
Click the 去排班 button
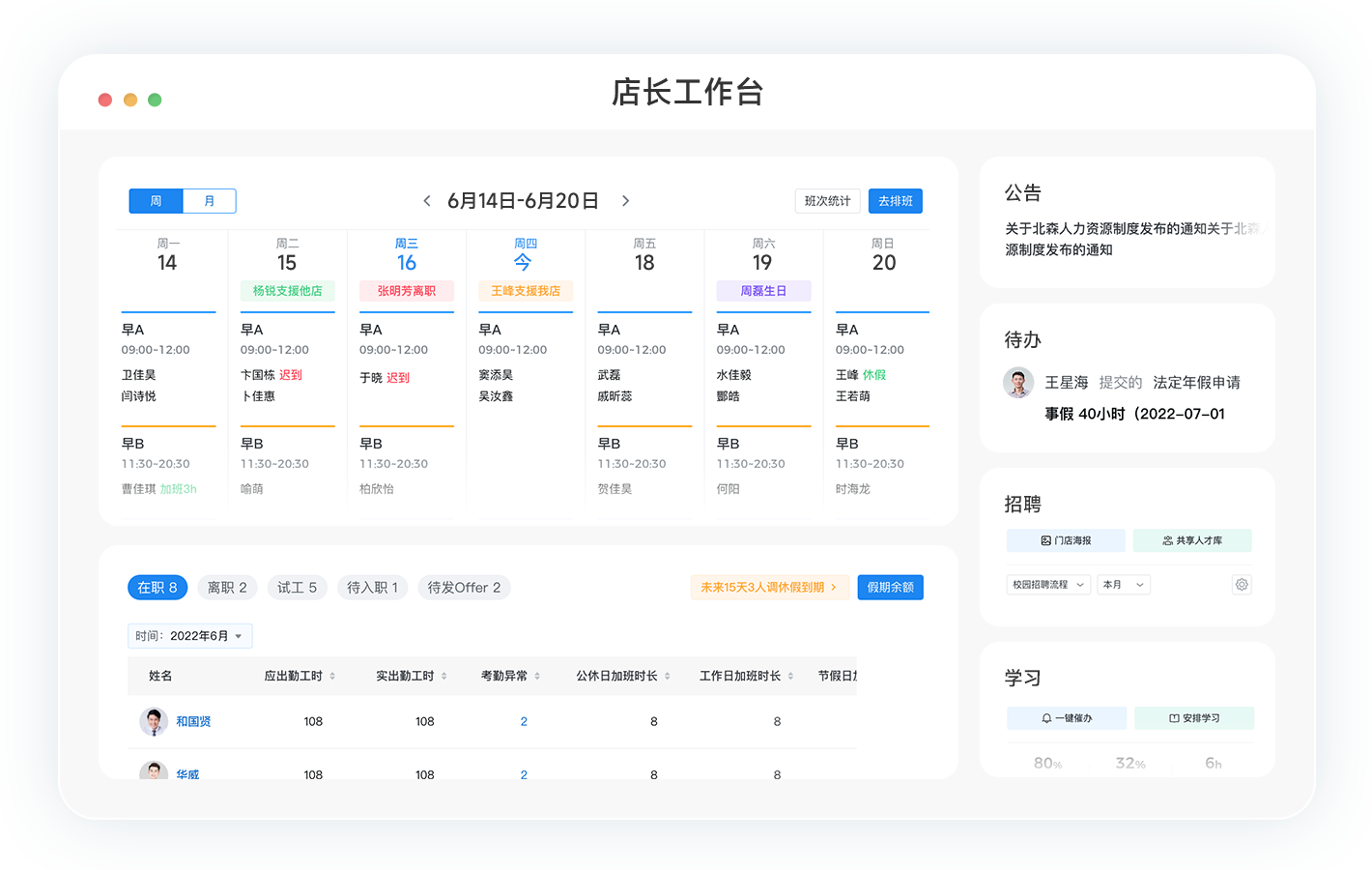[x=895, y=201]
